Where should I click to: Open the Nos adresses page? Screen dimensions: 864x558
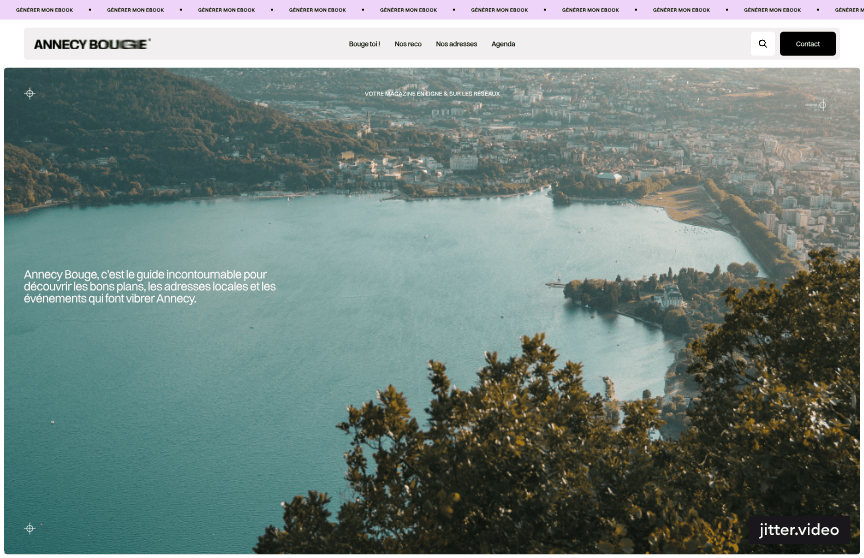456,44
